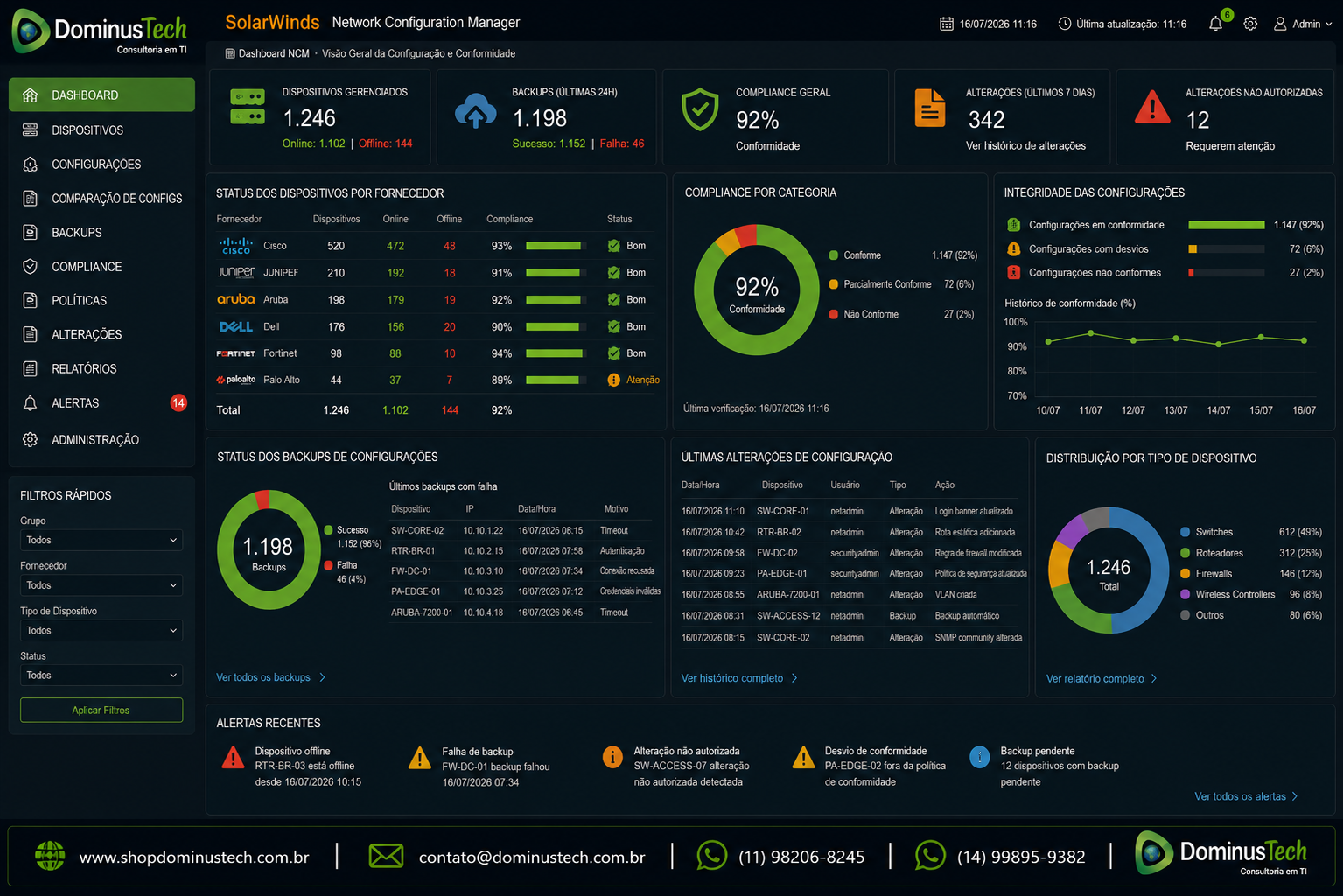
Task: Click the Cisco vendor logo
Action: pyautogui.click(x=236, y=246)
